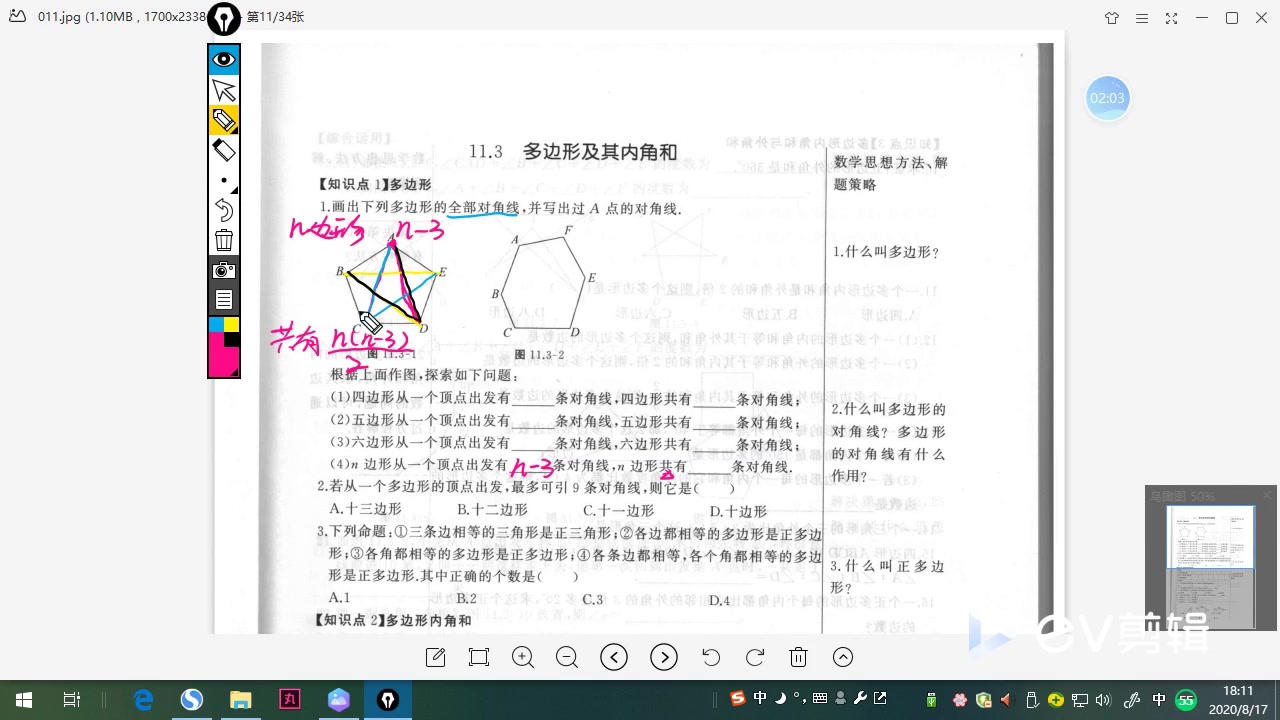Zoom in on the worksheet page
The height and width of the screenshot is (720, 1280).
(522, 657)
